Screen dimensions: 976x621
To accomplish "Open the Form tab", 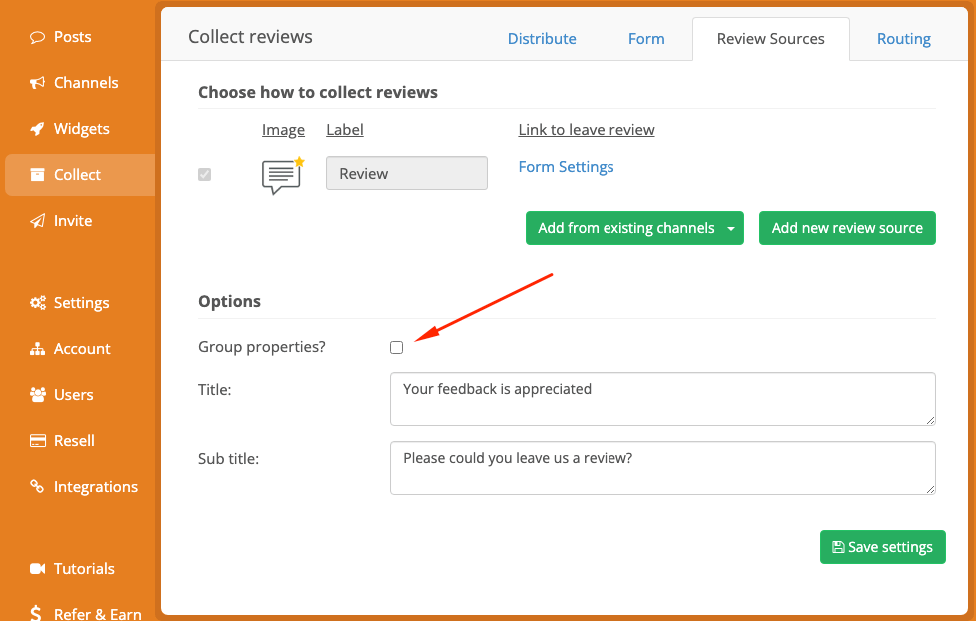I will coord(645,39).
